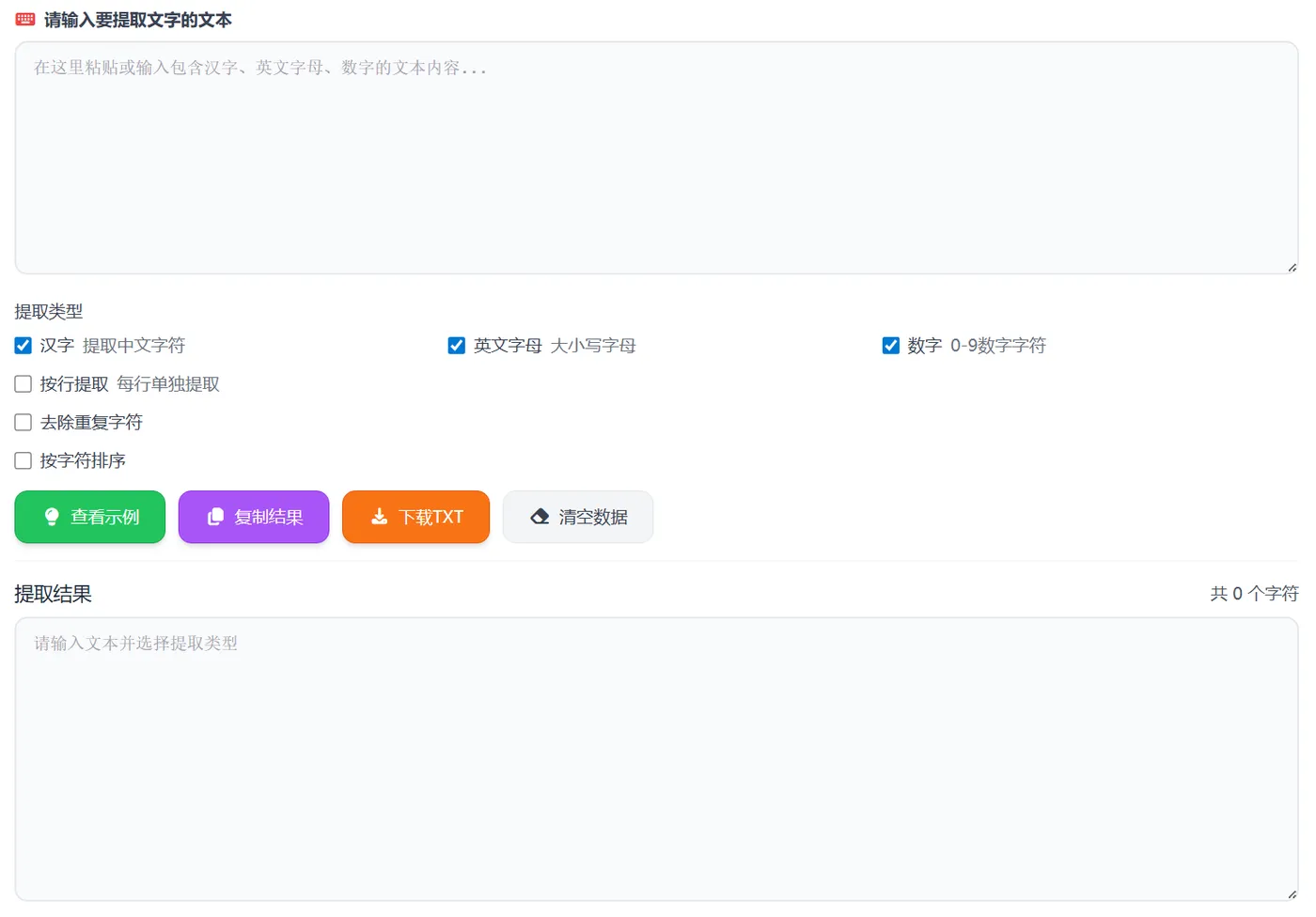Click the keyboard icon beside the page title
The height and width of the screenshot is (917, 1316).
click(x=23, y=18)
